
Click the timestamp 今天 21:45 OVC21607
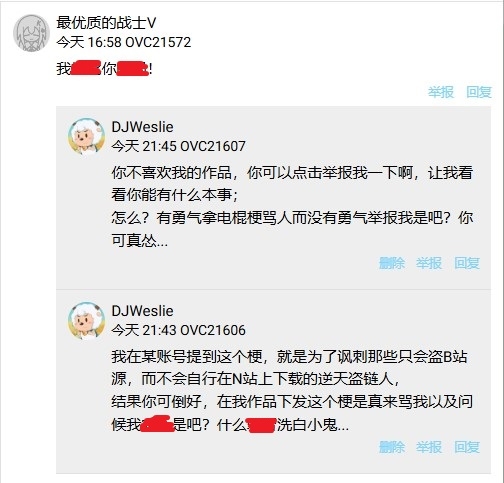[178, 146]
